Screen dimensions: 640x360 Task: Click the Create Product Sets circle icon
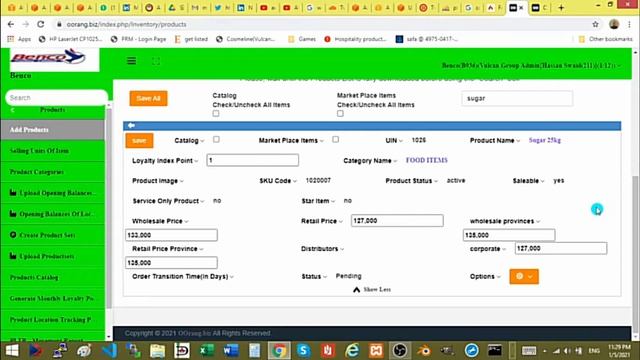pos(13,235)
